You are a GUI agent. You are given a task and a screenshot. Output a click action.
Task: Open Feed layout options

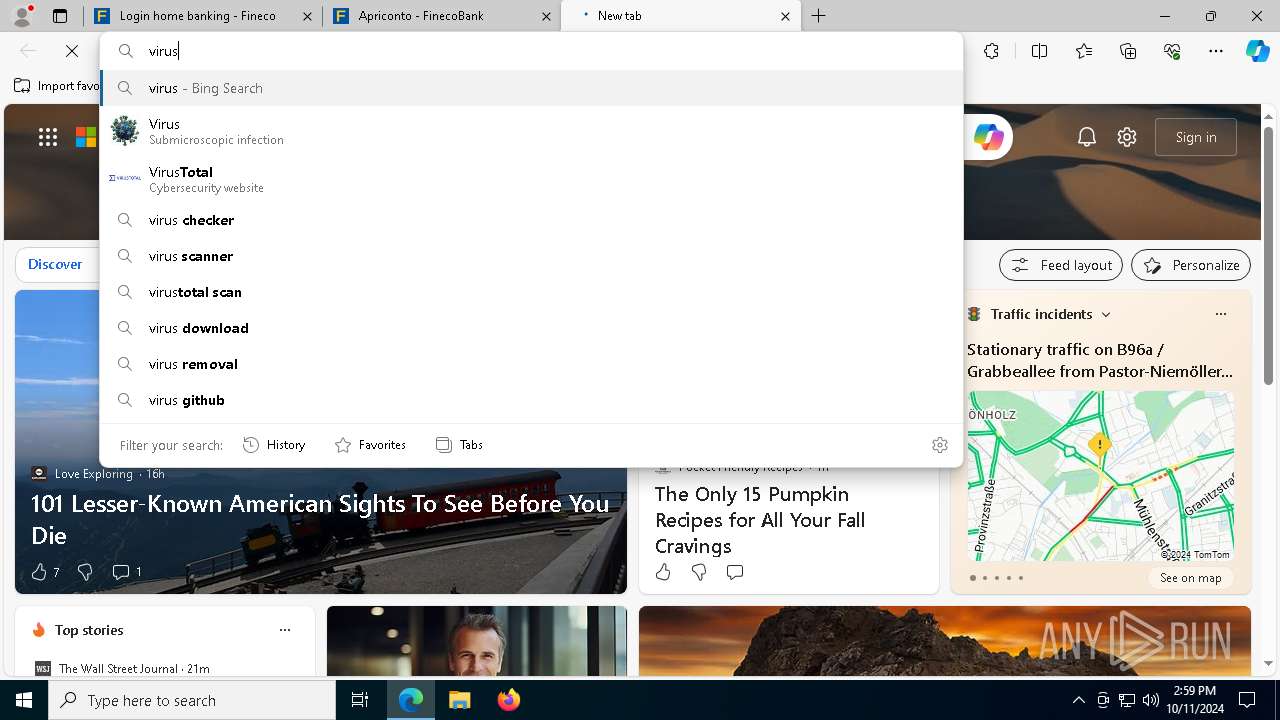tap(1061, 265)
